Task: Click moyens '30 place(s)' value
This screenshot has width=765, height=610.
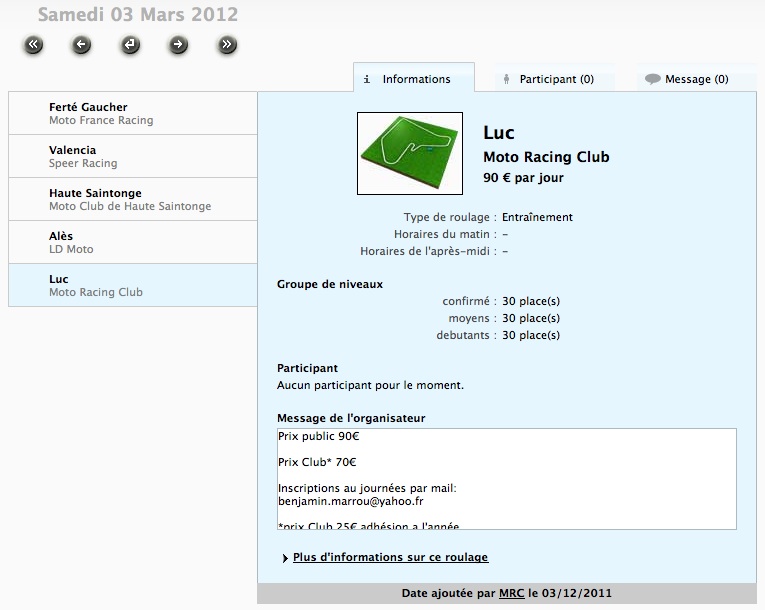Action: 531,318
